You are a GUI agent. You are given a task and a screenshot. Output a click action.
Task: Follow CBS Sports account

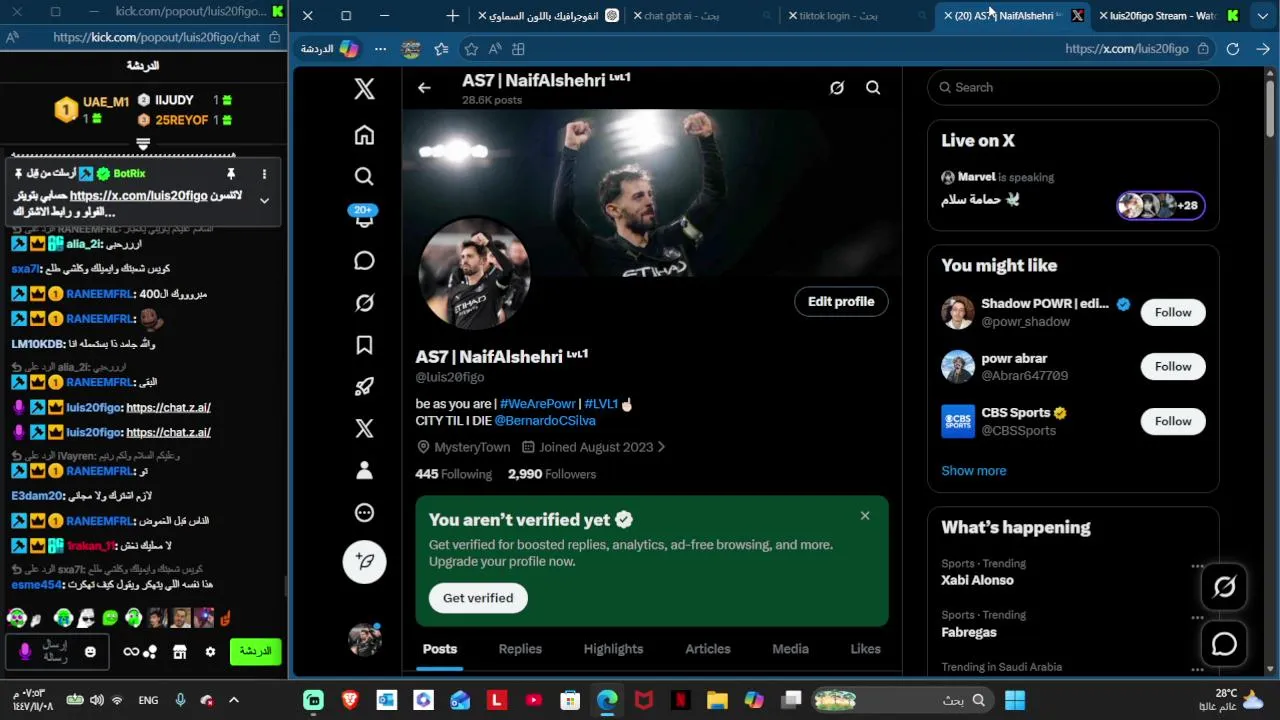(x=1173, y=421)
